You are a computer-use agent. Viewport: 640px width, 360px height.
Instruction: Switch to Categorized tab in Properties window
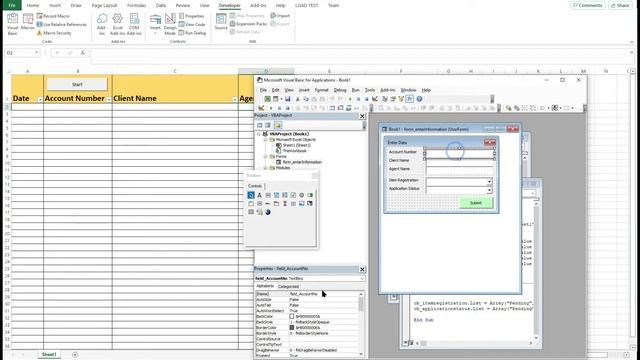click(x=288, y=287)
